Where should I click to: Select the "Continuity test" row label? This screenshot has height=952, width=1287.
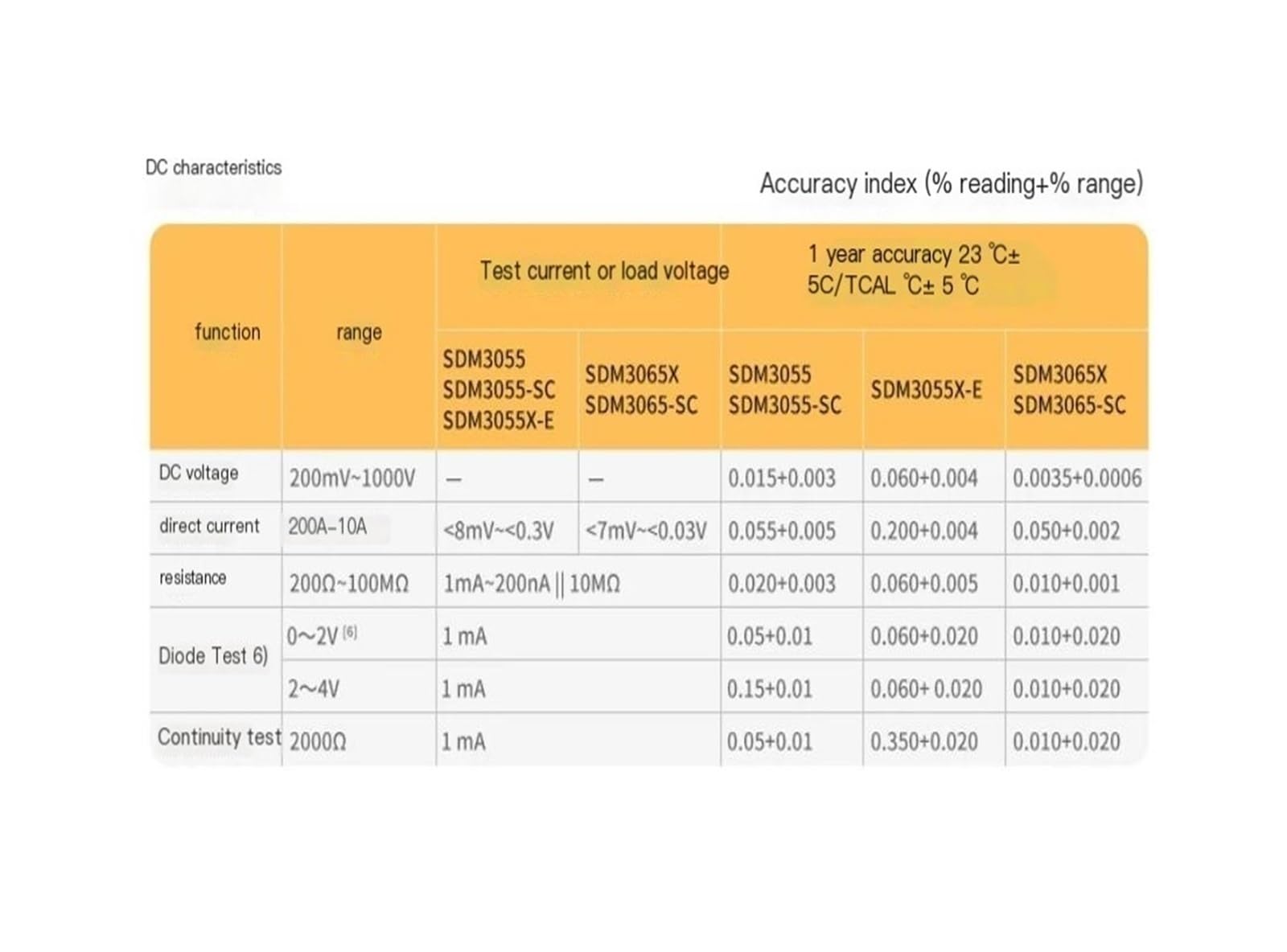point(219,737)
